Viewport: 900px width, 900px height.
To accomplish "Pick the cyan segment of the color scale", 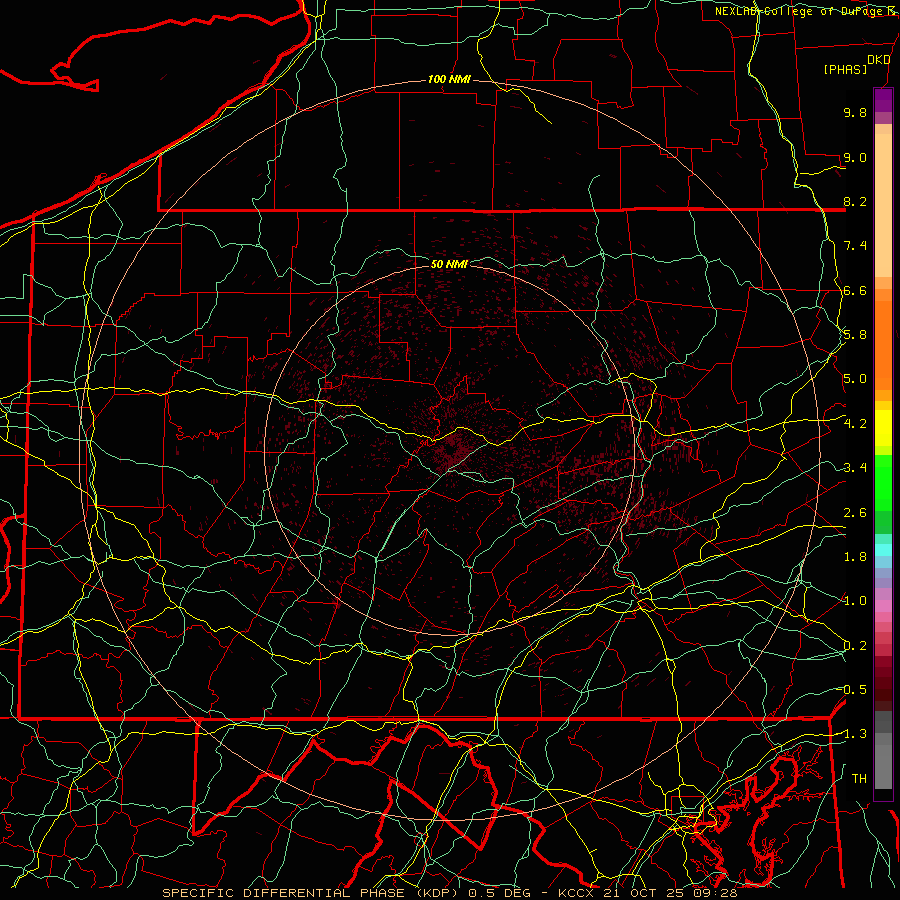I will 883,550.
